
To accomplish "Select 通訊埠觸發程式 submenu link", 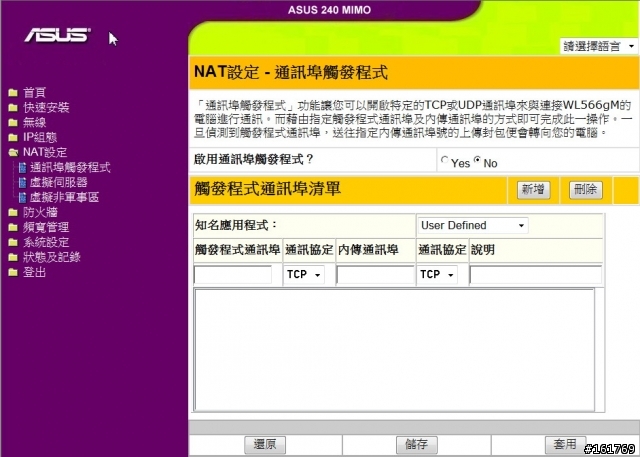I will click(x=70, y=168).
